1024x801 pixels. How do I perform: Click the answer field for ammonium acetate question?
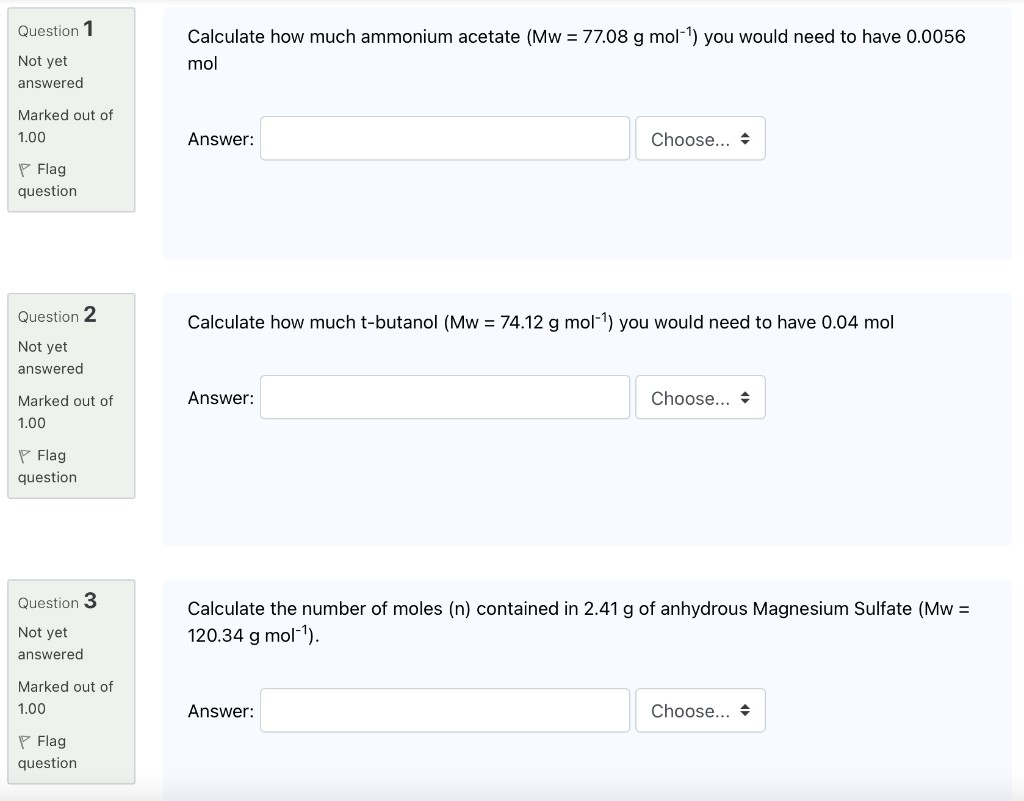pyautogui.click(x=444, y=138)
